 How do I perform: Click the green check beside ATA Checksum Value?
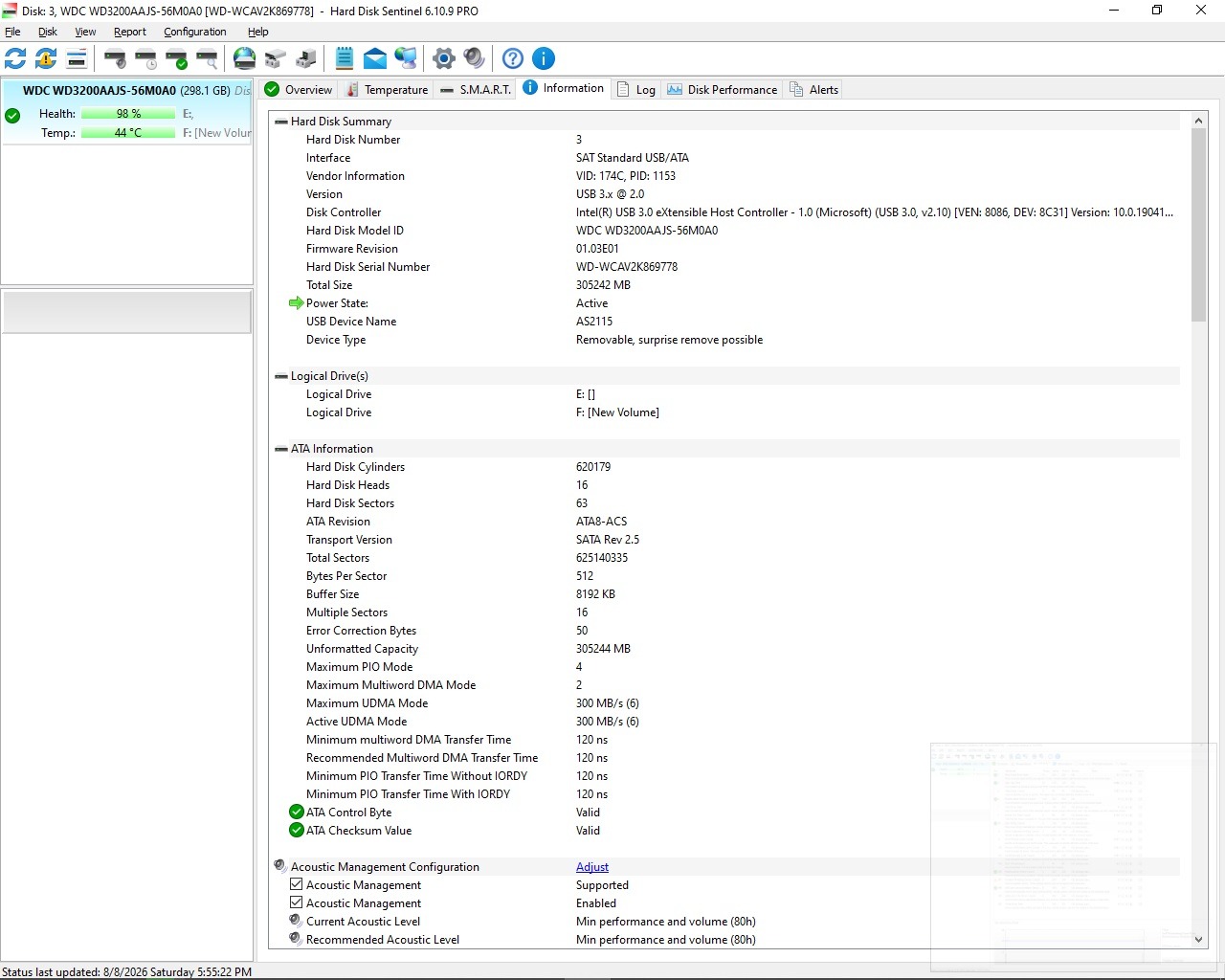pyautogui.click(x=297, y=831)
